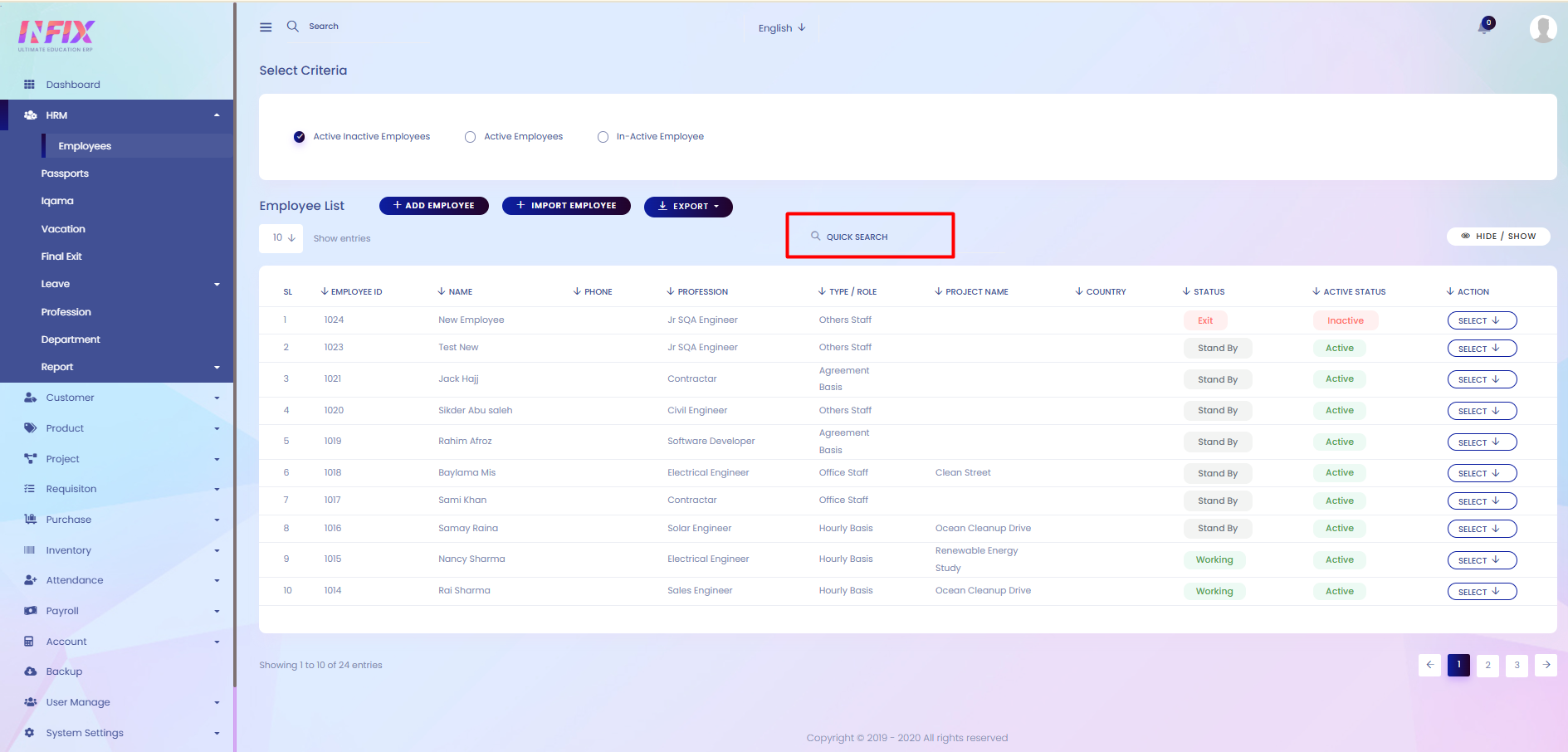1568x752 pixels.
Task: Click the Payroll money icon
Action: click(x=30, y=611)
